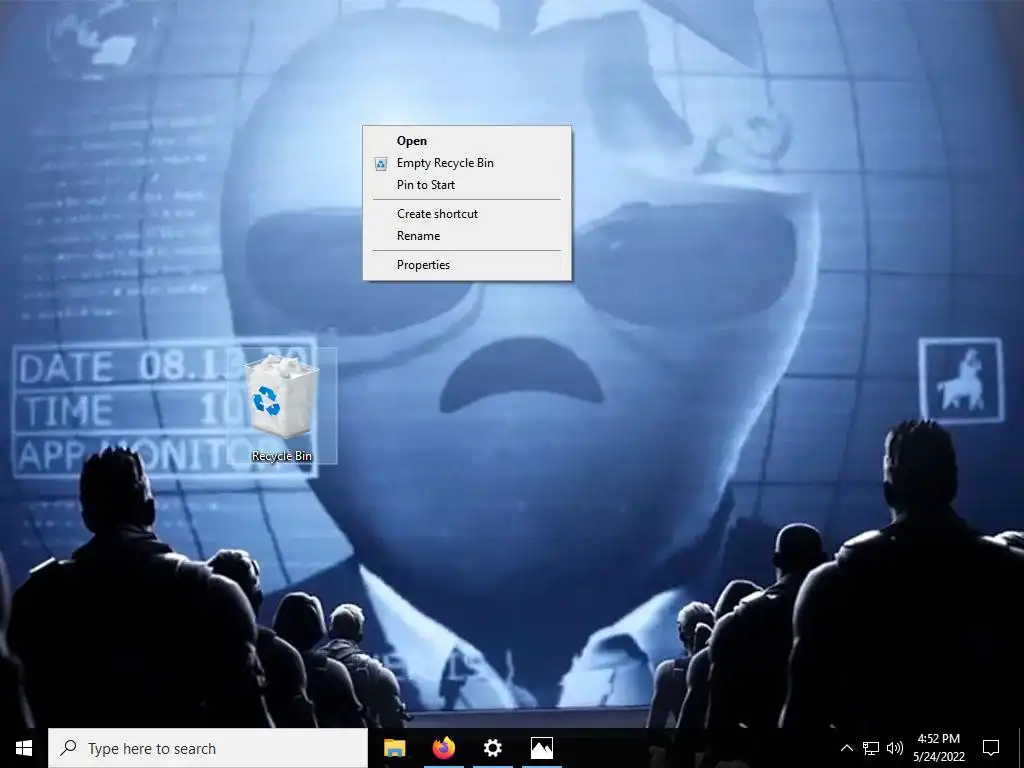Choose Rename from the context menu
Image resolution: width=1024 pixels, height=768 pixels.
pos(466,236)
